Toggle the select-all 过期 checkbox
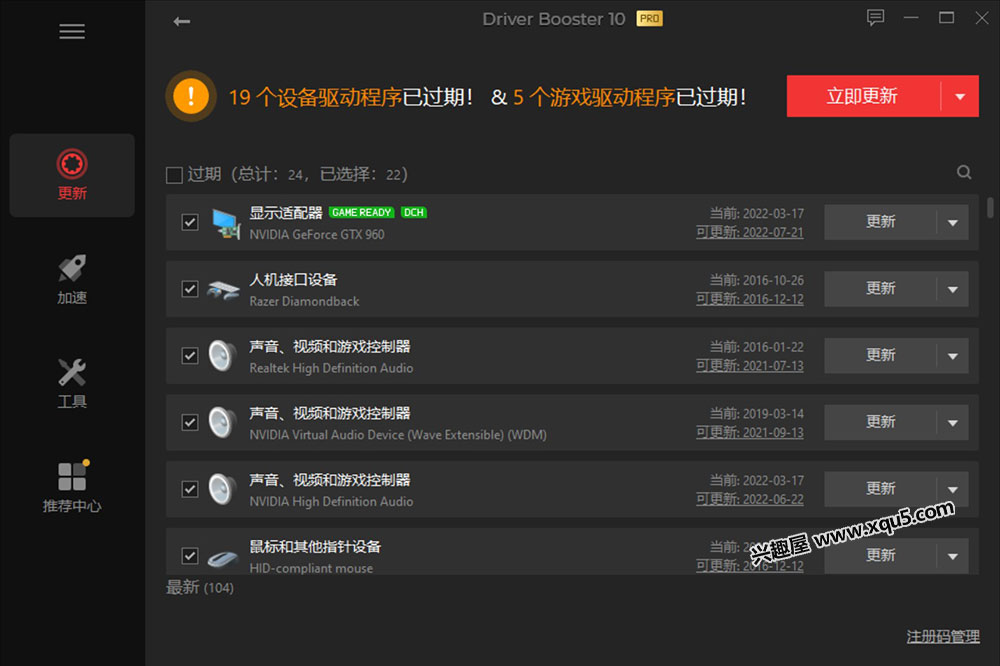1000x666 pixels. point(174,175)
